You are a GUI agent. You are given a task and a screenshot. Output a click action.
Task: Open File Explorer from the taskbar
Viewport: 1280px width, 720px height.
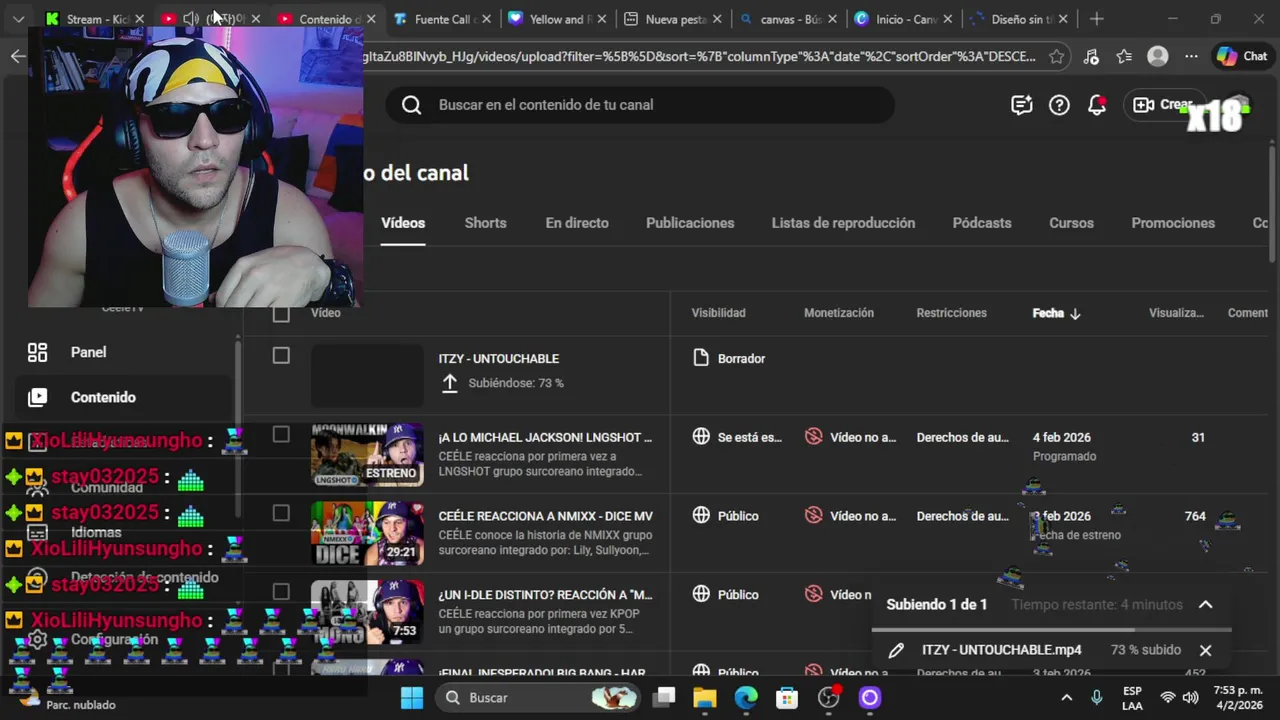[705, 698]
